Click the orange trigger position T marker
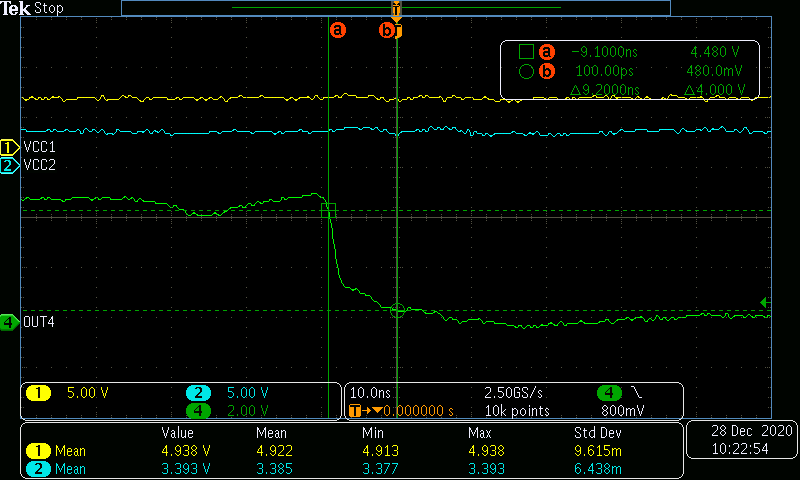This screenshot has height=480, width=800. [x=396, y=10]
